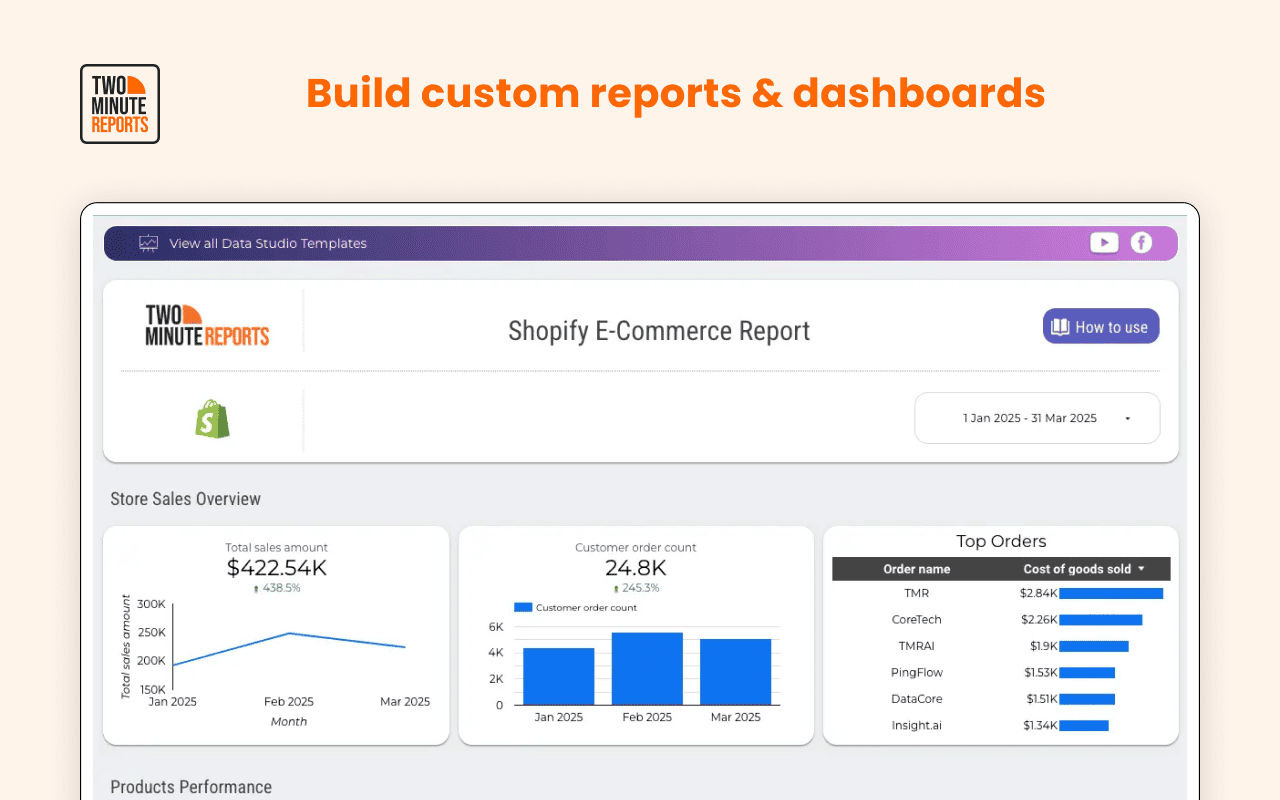The width and height of the screenshot is (1280, 800).
Task: Open the YouTube icon in purple banner
Action: (1104, 242)
